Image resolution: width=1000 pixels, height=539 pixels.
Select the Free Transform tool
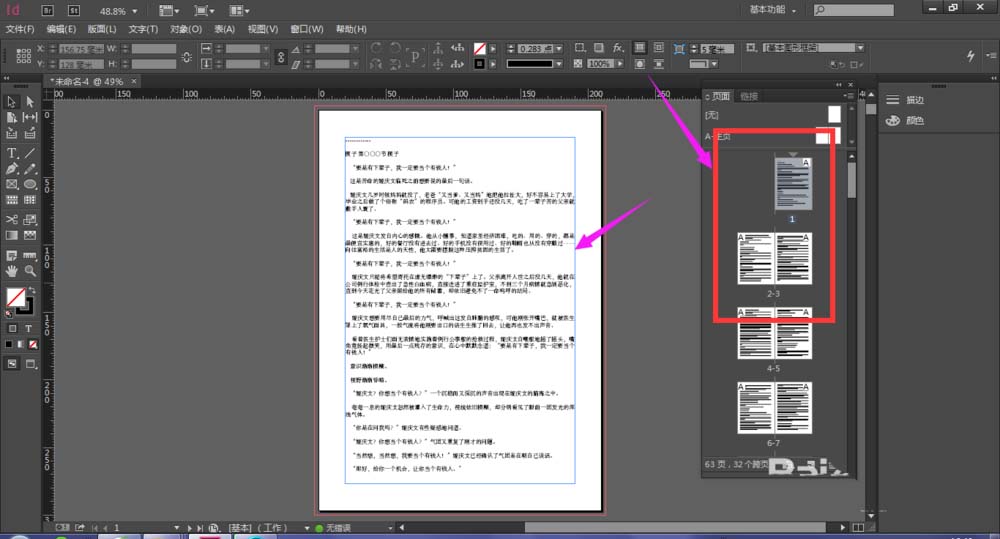[x=30, y=219]
